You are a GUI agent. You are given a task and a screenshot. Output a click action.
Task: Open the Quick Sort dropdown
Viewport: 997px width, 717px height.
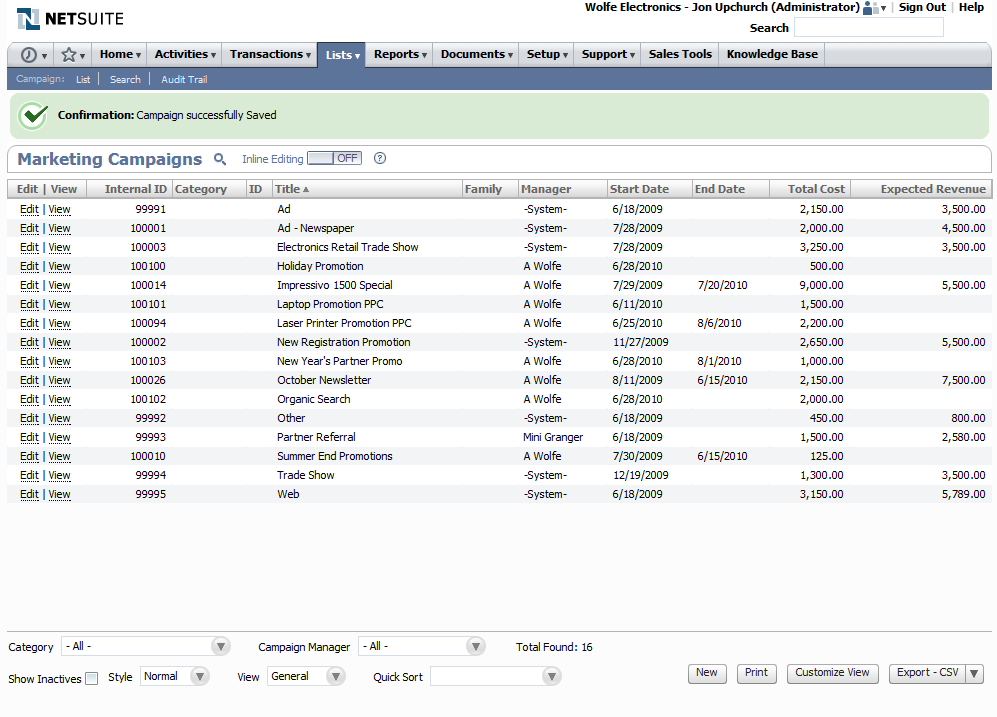coord(551,676)
